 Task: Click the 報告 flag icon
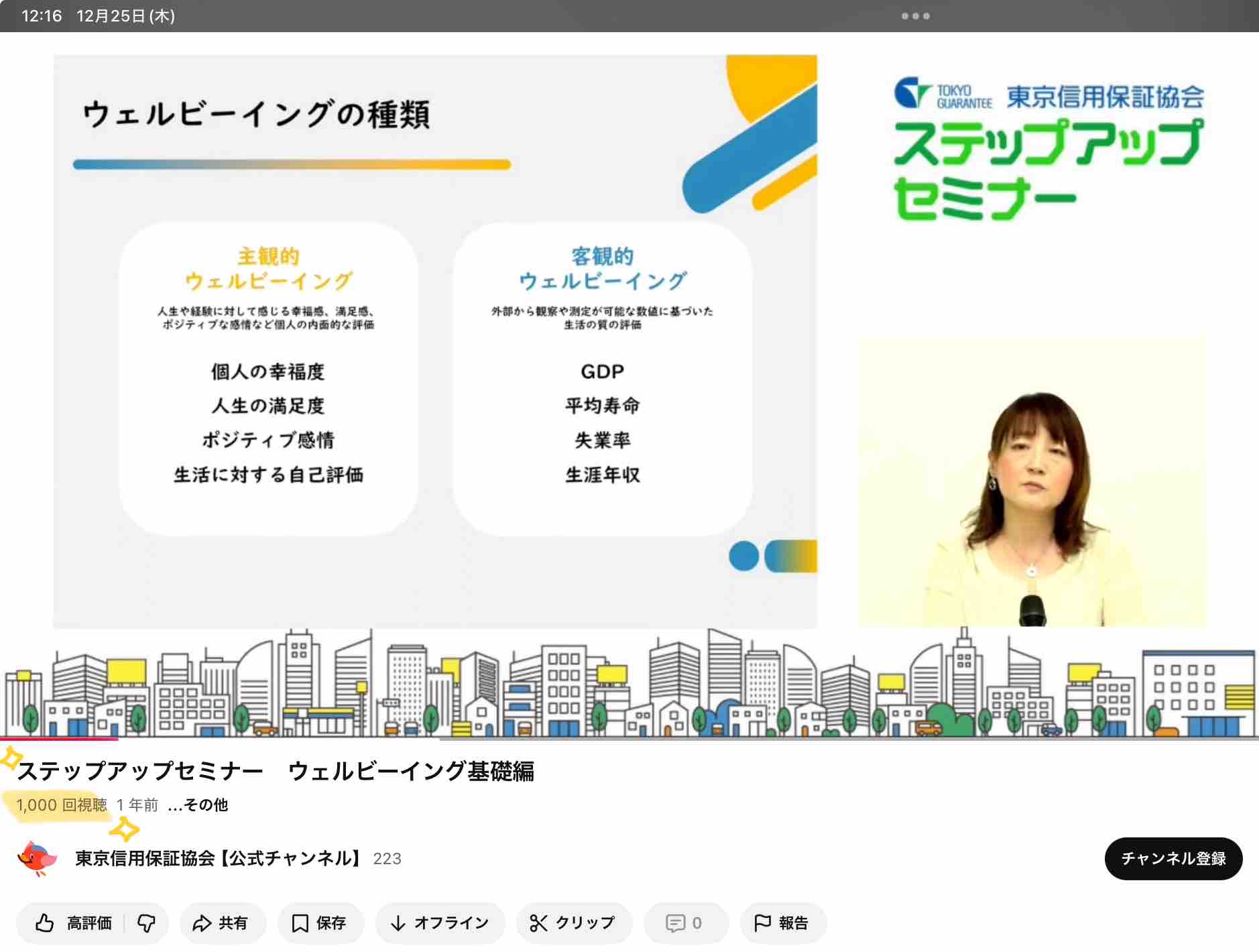coord(762,923)
